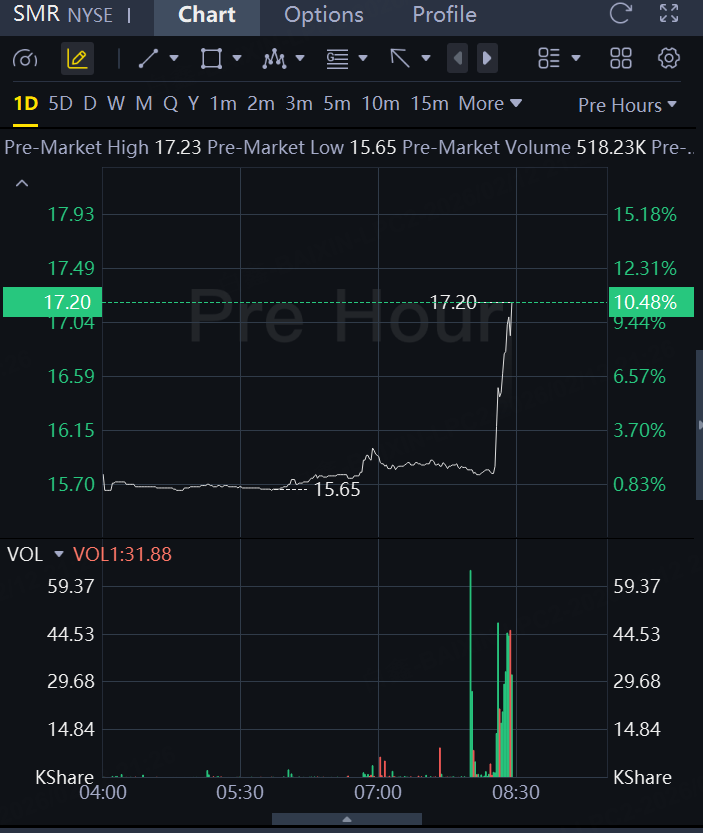
Task: Collapse the pre-market info header chevron
Action: tap(22, 183)
